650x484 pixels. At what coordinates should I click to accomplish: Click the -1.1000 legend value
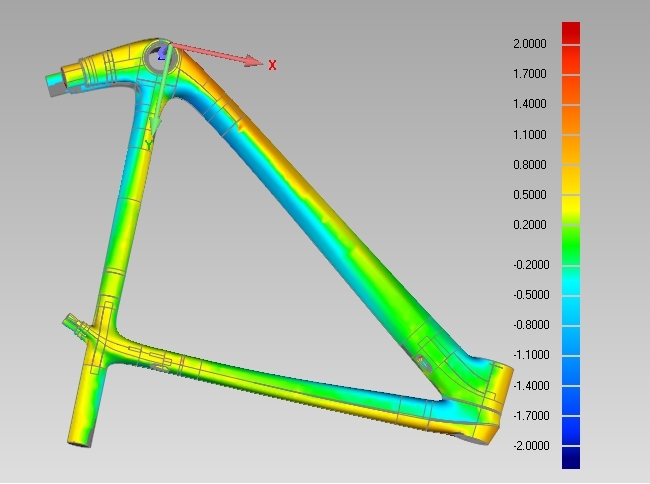coord(527,355)
